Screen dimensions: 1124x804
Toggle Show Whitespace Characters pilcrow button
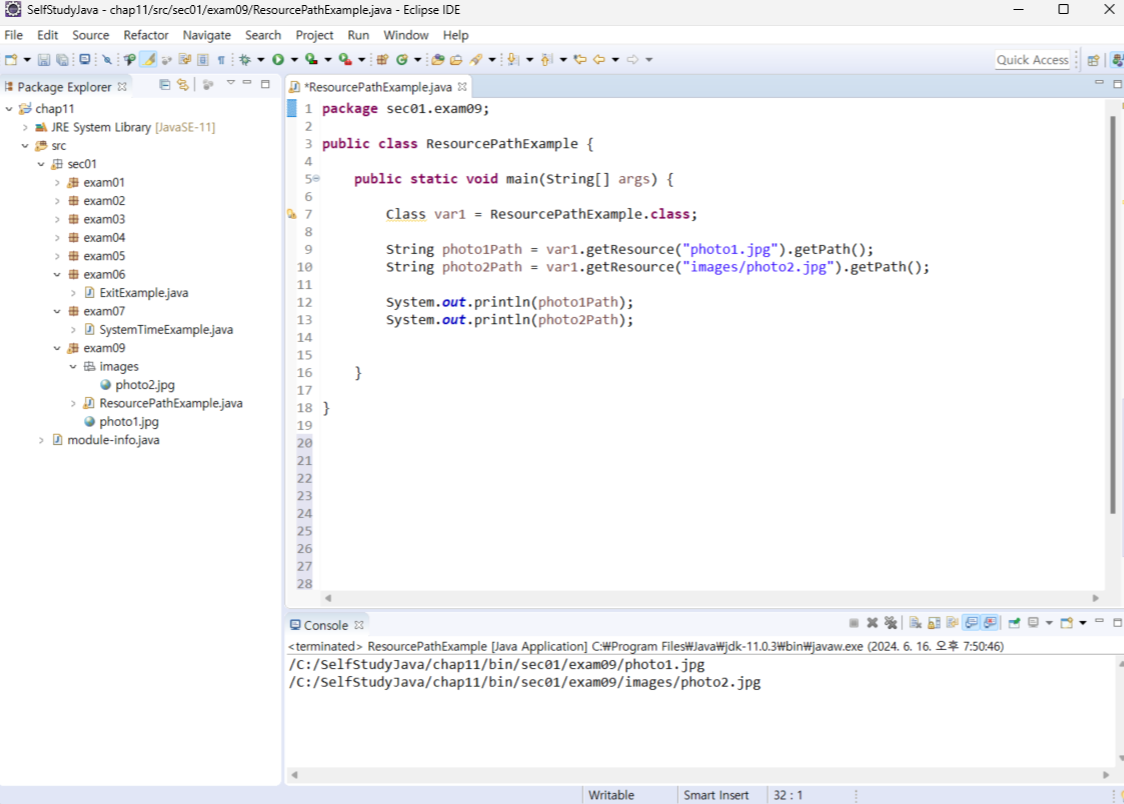coord(222,60)
